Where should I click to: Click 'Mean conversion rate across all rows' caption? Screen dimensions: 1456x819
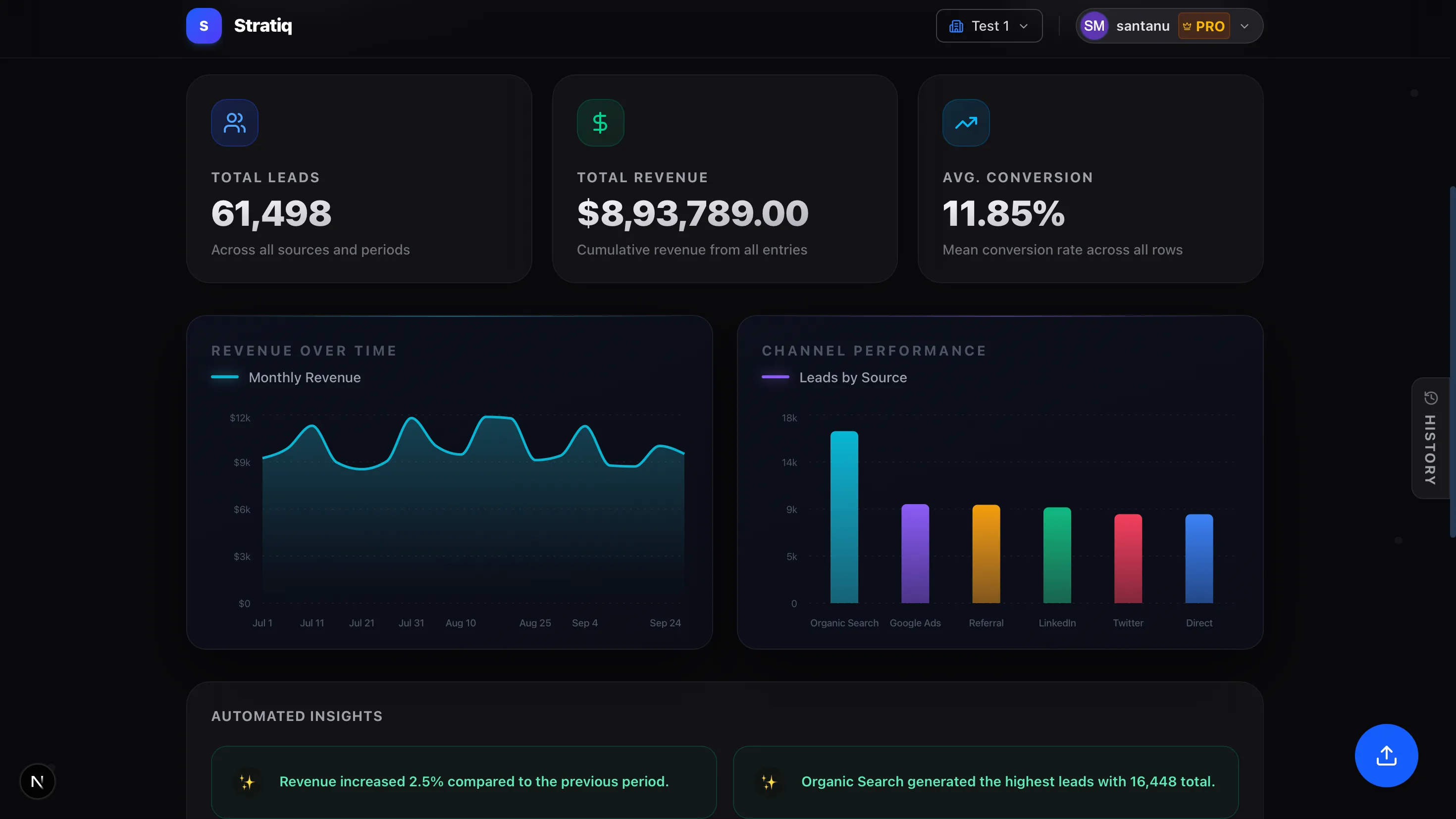[x=1063, y=250]
